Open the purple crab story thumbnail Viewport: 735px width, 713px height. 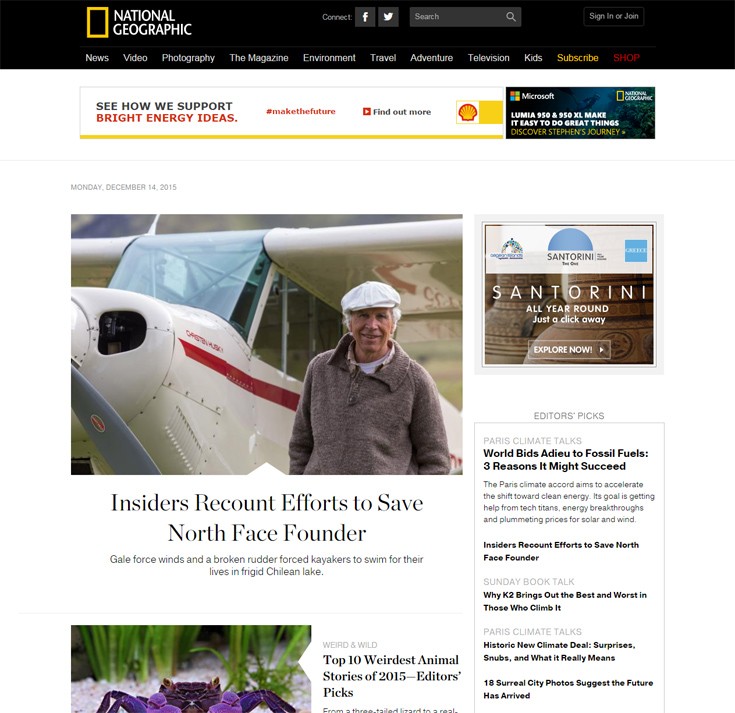191,669
